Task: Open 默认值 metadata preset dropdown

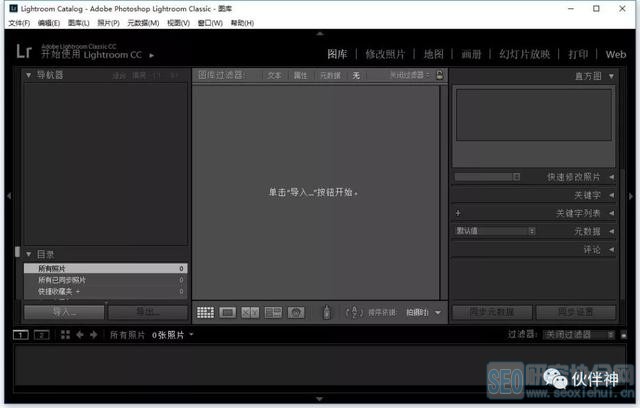Action: pyautogui.click(x=495, y=231)
